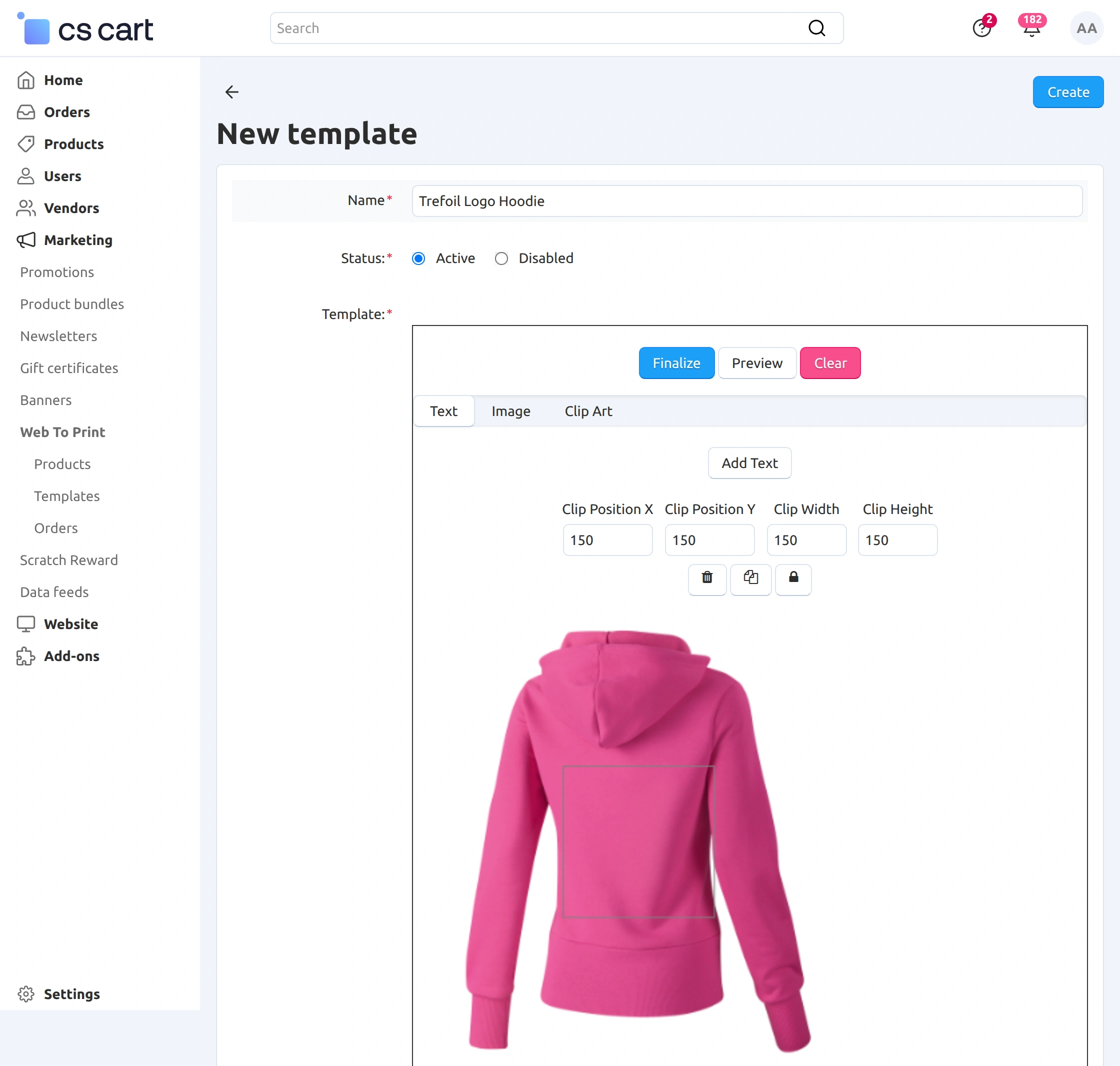Image resolution: width=1120 pixels, height=1066 pixels.
Task: Expand the Add-ons sidebar menu
Action: pos(71,656)
